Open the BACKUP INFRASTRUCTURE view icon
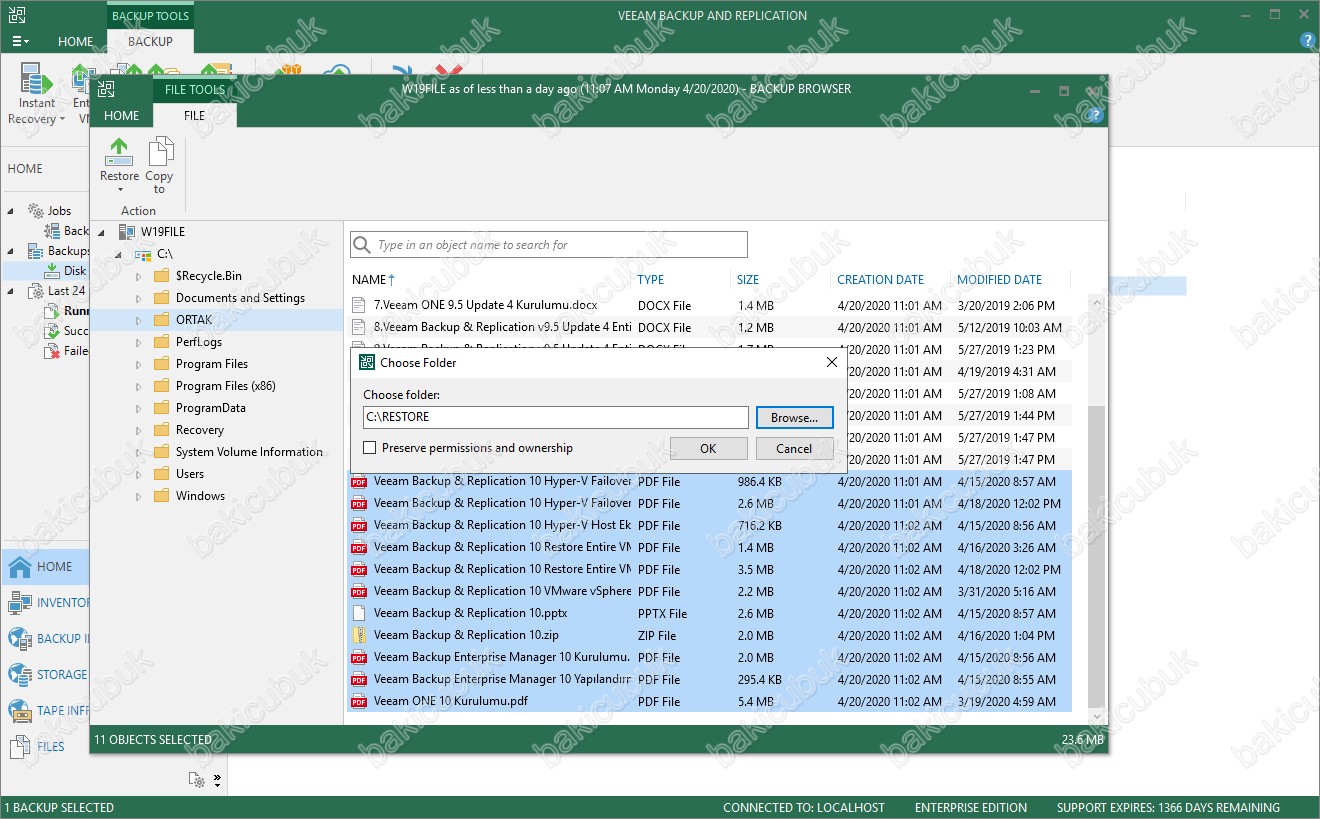The image size is (1320, 819). pos(20,639)
